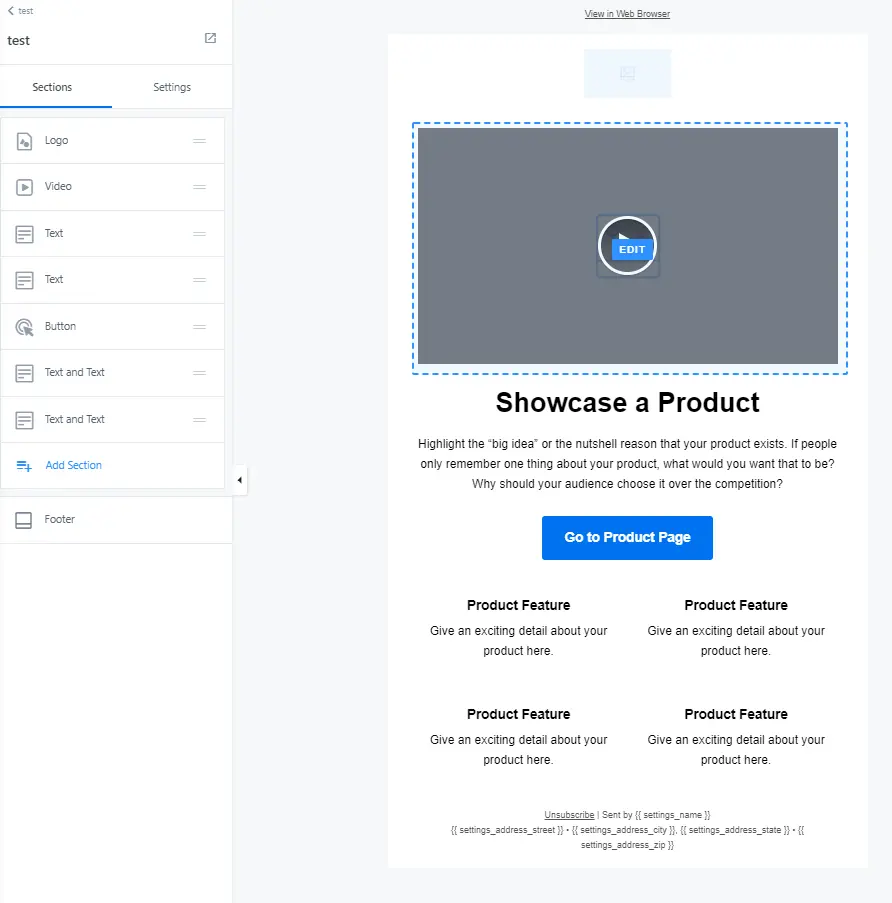Click the Go to Product Page button
This screenshot has width=892, height=903.
coord(627,538)
